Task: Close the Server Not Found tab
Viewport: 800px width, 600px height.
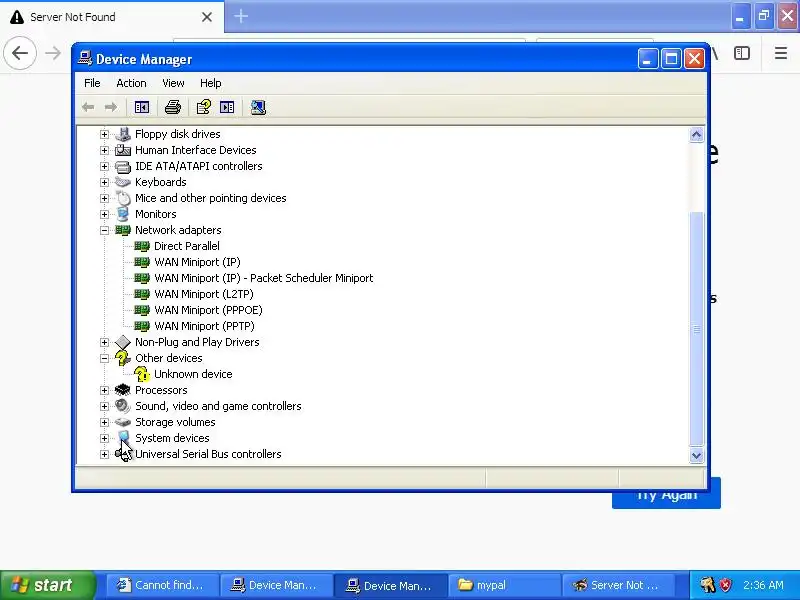Action: 207,17
